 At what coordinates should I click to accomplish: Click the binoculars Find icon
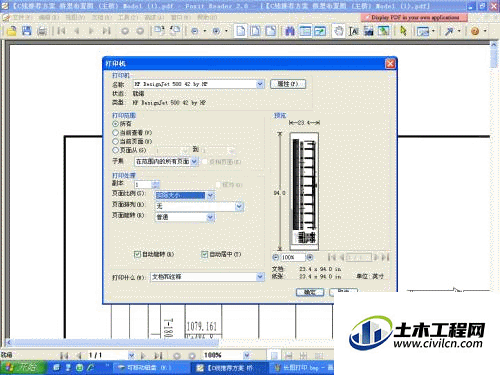tap(290, 31)
